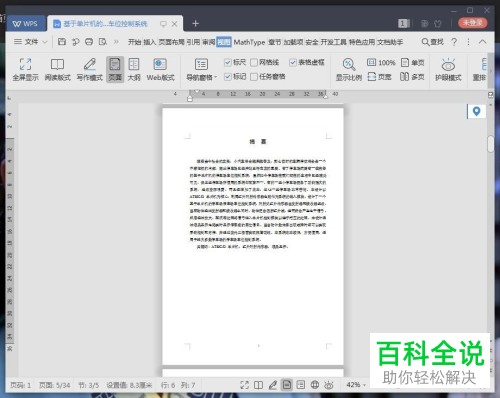Switch to Web layout (Web版式)
This screenshot has height=398, width=500.
(160, 69)
